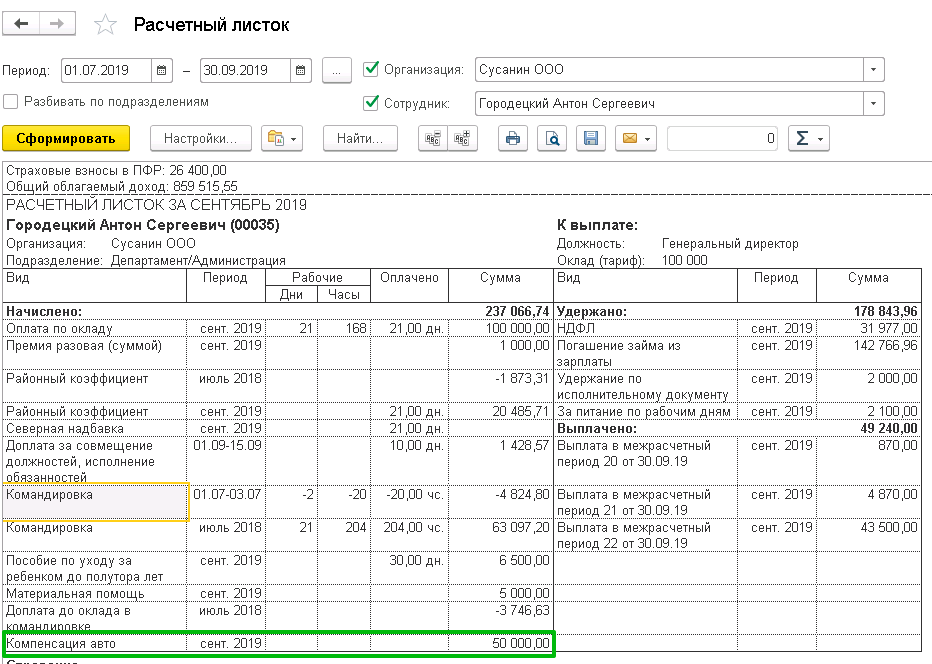932x664 pixels.
Task: Expand the Сотрудник dropdown list
Action: pos(873,103)
